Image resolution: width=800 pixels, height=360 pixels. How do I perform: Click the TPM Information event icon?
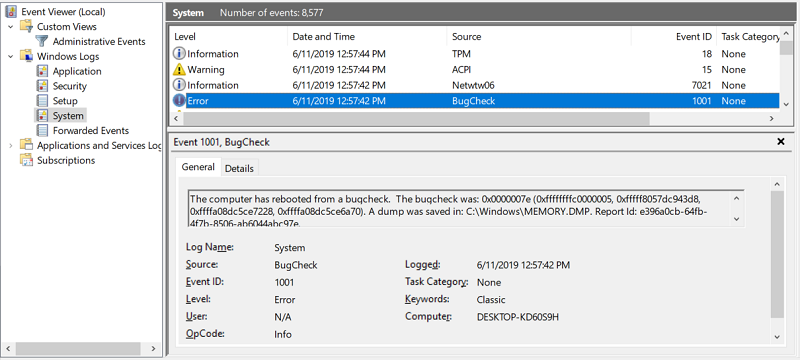[179, 54]
